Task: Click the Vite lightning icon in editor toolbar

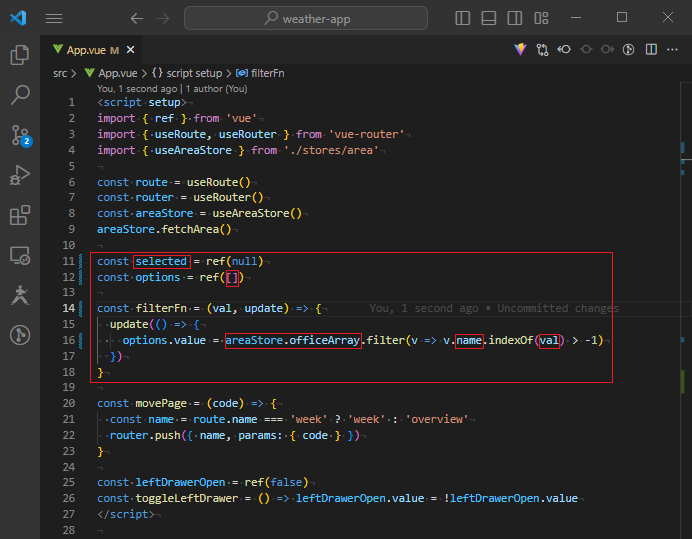Action: point(520,49)
